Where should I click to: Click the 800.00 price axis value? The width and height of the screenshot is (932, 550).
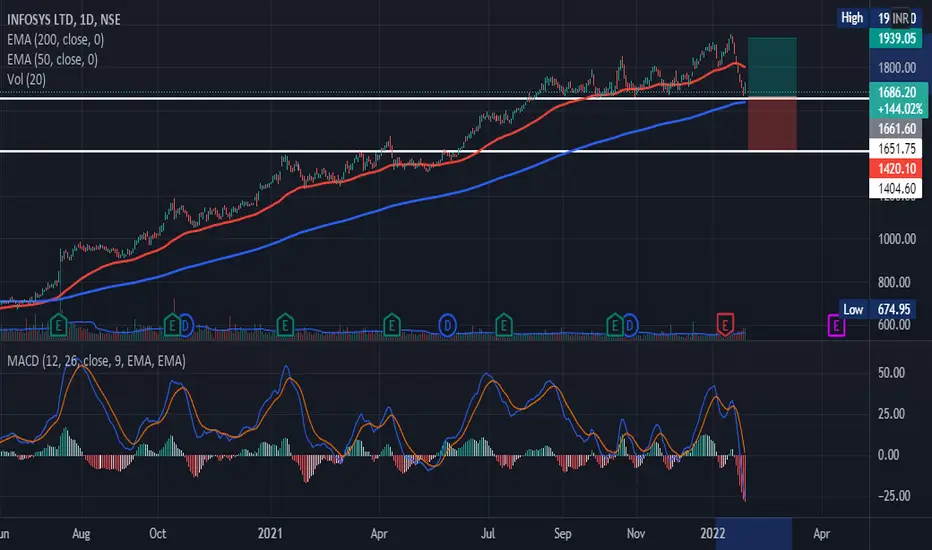pos(894,282)
